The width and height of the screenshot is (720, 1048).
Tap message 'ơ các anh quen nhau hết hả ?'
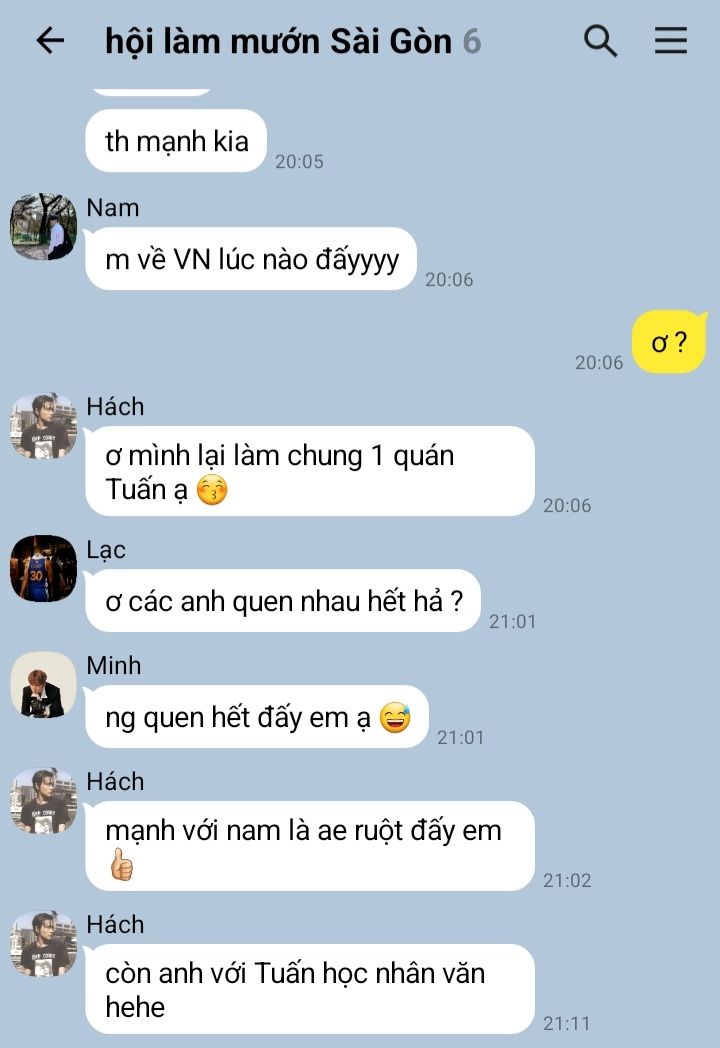(283, 601)
